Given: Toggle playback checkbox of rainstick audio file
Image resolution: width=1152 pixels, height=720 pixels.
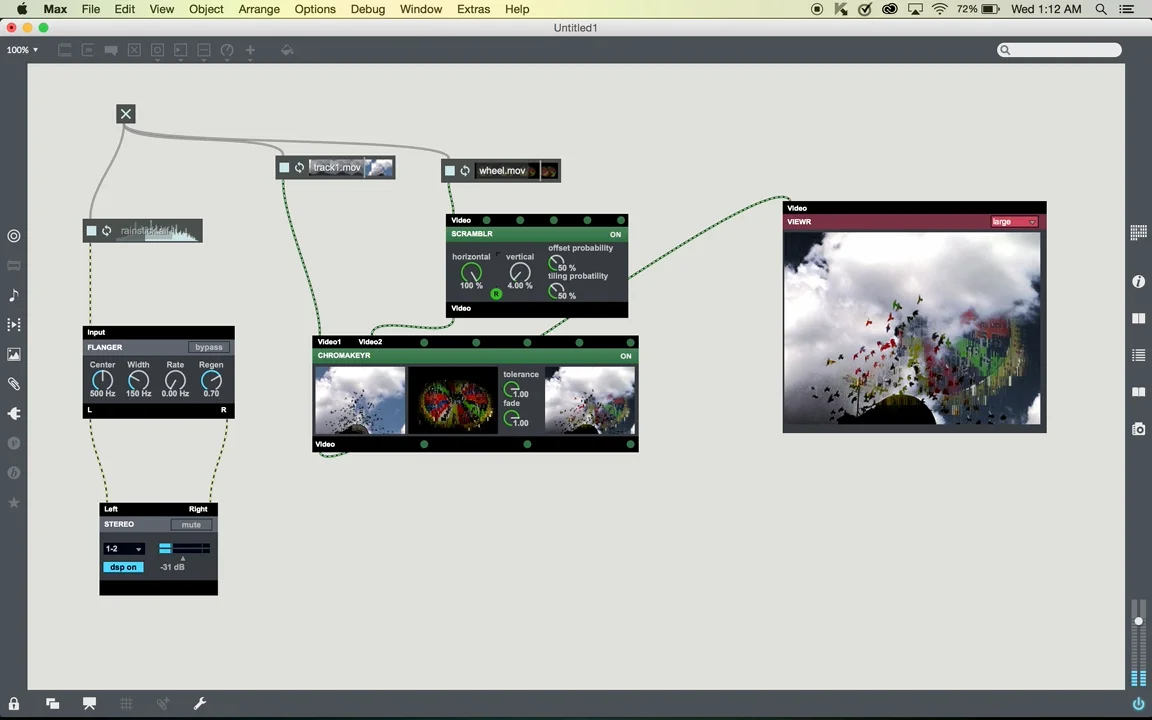Looking at the screenshot, I should click(92, 231).
